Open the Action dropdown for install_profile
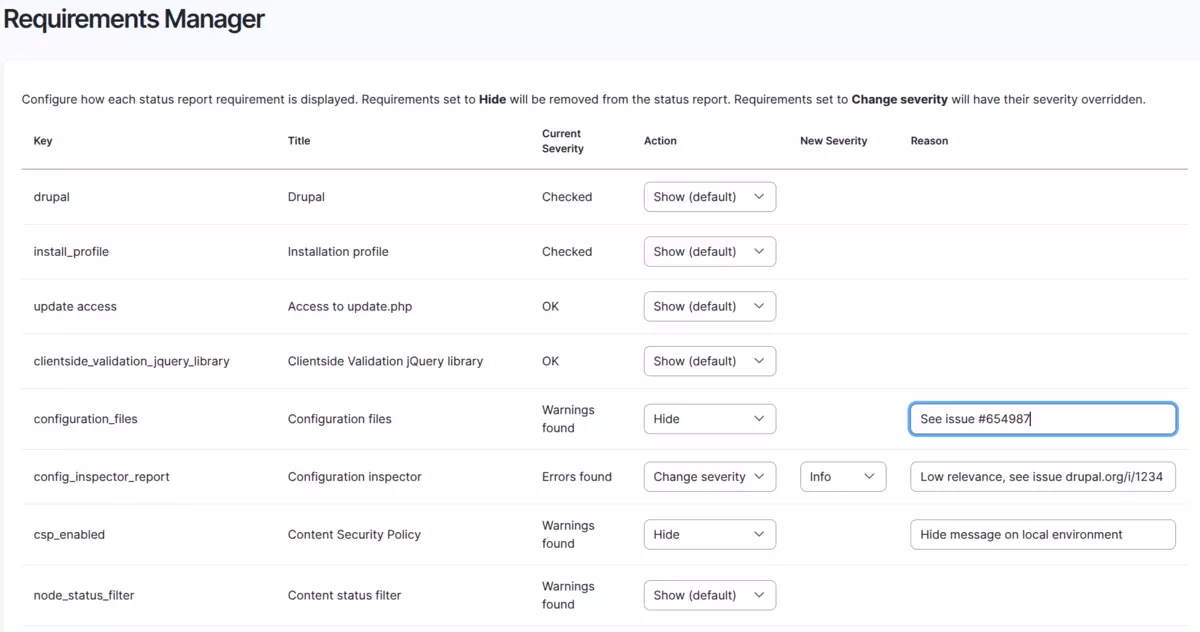This screenshot has width=1200, height=632. 709,251
